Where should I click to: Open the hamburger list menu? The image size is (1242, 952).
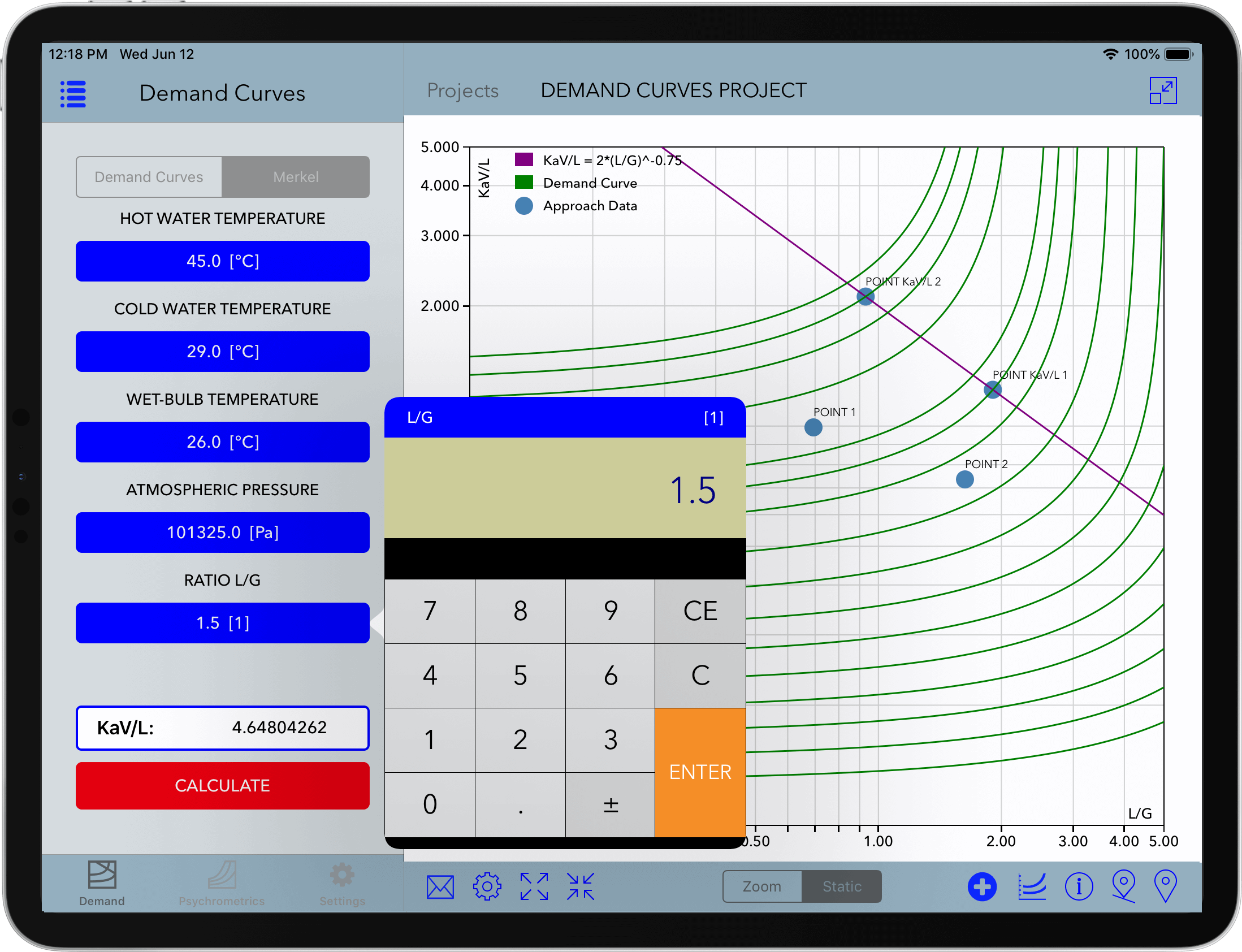pos(72,93)
